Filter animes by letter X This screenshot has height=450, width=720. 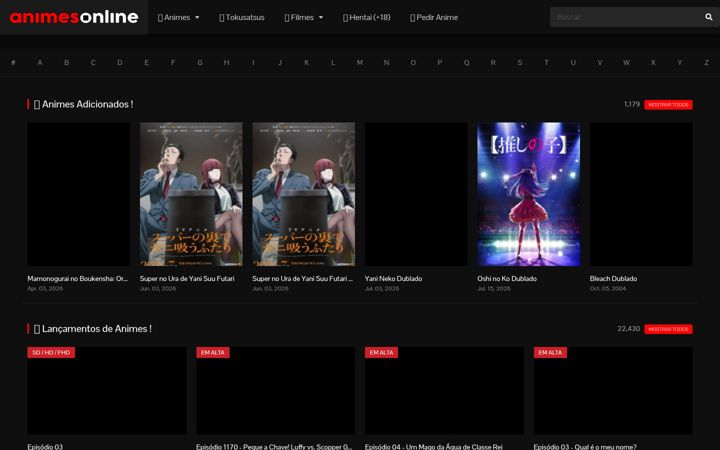point(652,62)
